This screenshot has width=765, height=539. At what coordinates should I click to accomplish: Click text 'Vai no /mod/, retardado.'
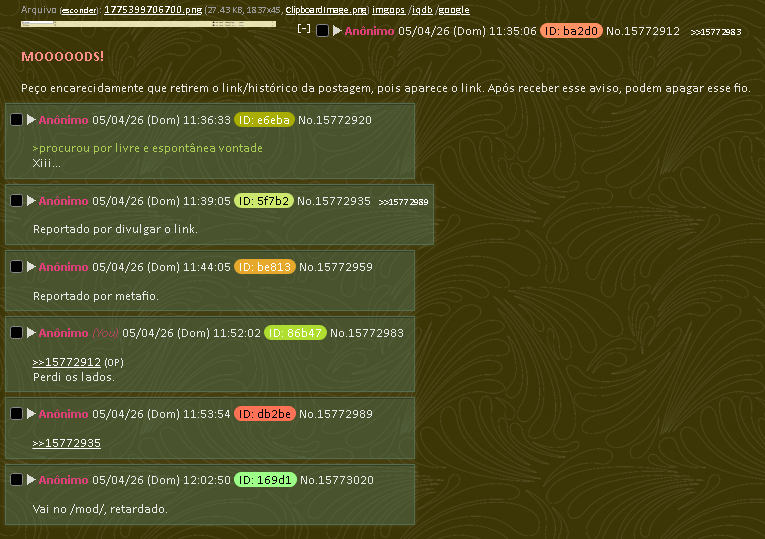click(x=100, y=509)
